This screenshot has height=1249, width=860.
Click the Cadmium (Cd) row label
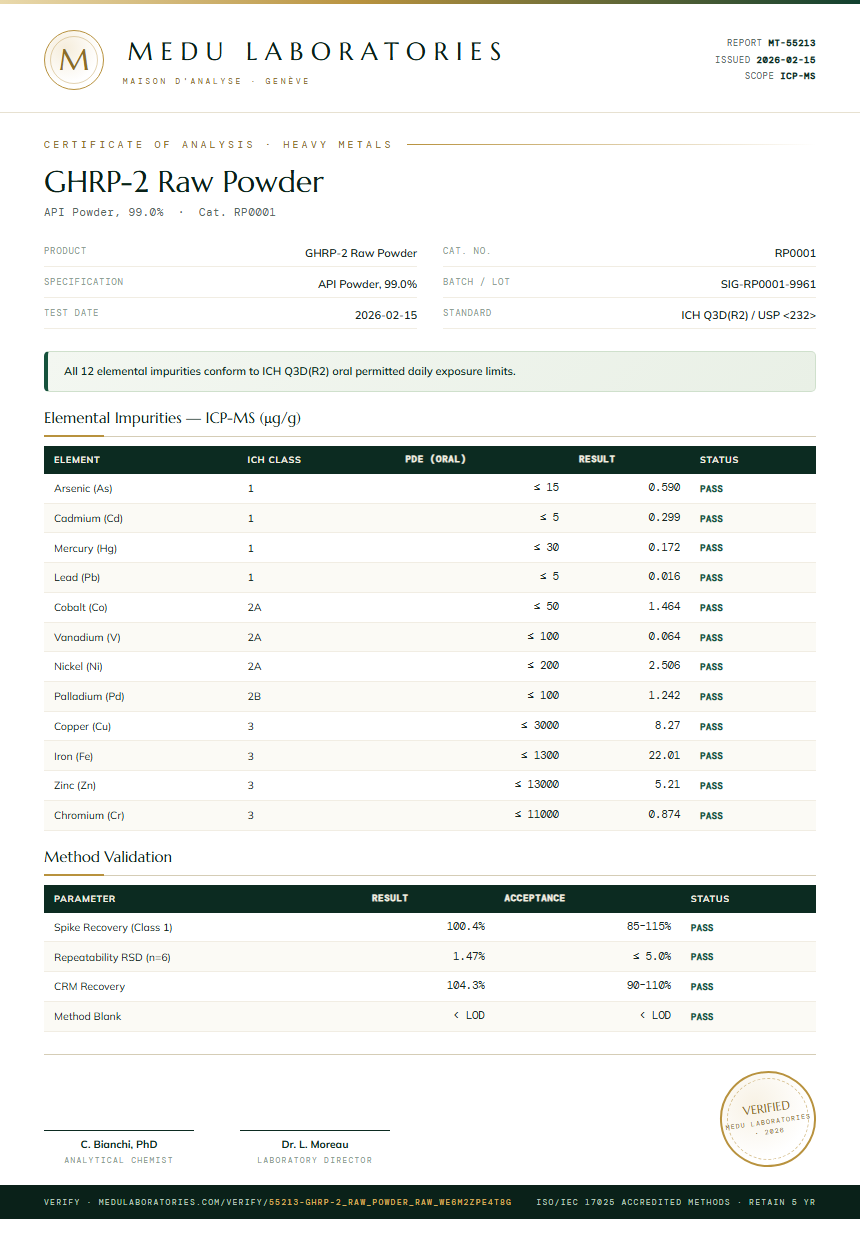88,519
